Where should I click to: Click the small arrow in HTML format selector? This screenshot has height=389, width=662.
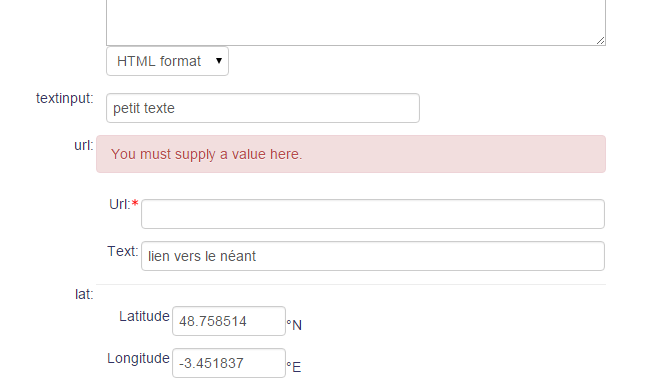pos(219,61)
